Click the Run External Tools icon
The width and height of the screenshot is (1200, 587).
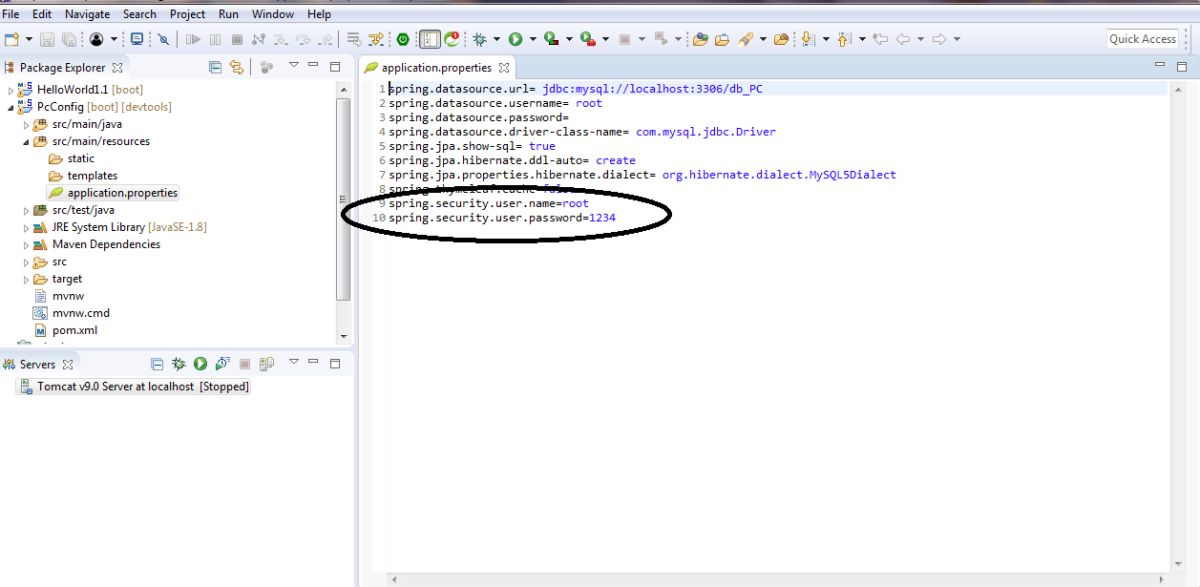click(x=588, y=39)
